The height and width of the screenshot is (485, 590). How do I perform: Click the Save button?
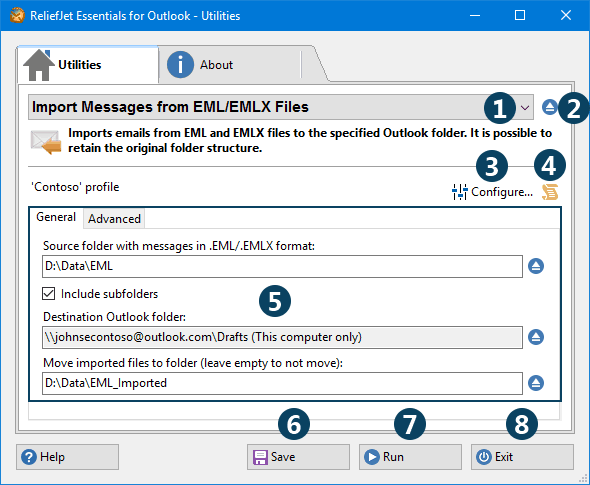click(x=298, y=457)
